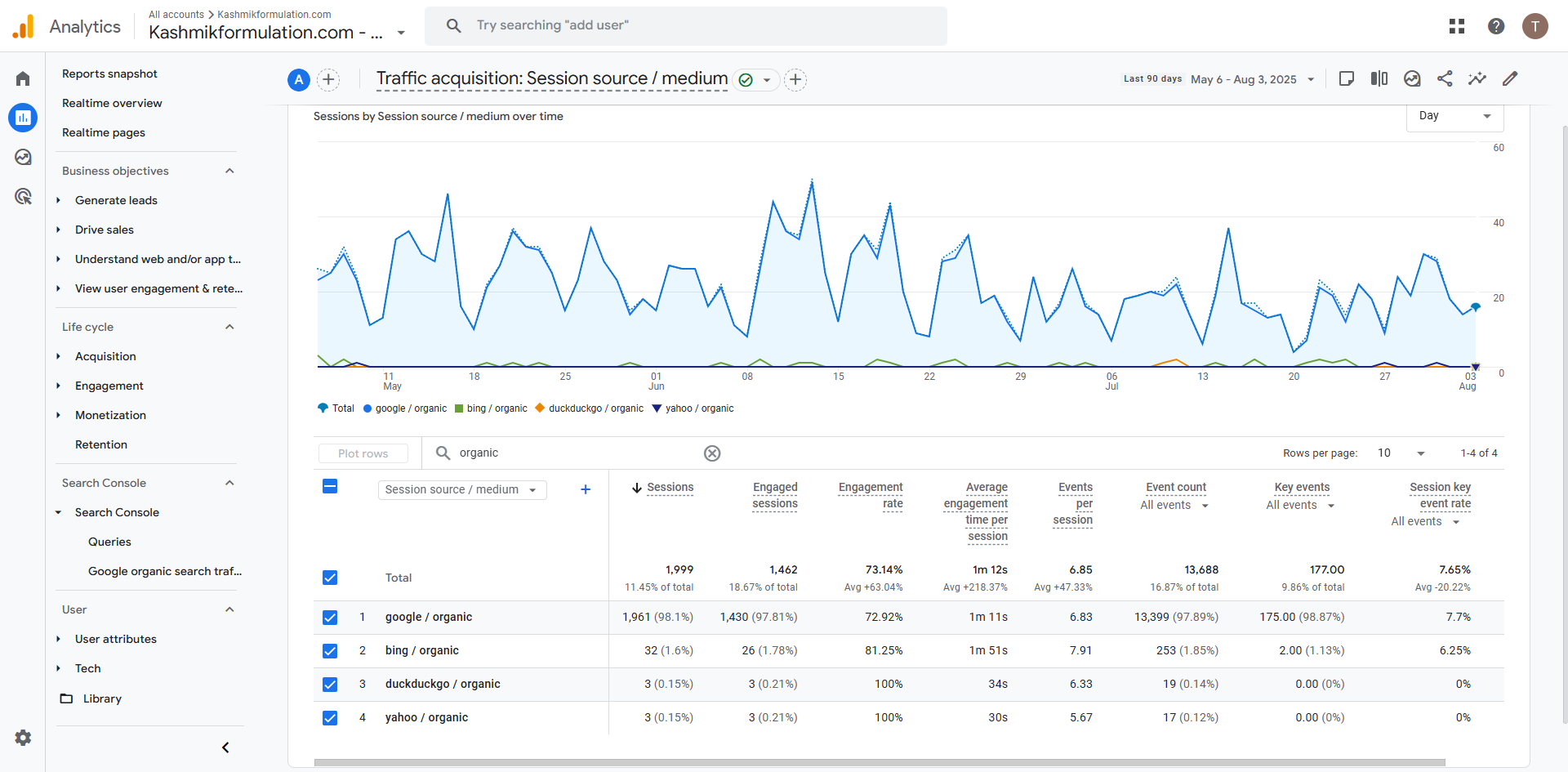
Task: Open the annotations note icon
Action: (1347, 78)
